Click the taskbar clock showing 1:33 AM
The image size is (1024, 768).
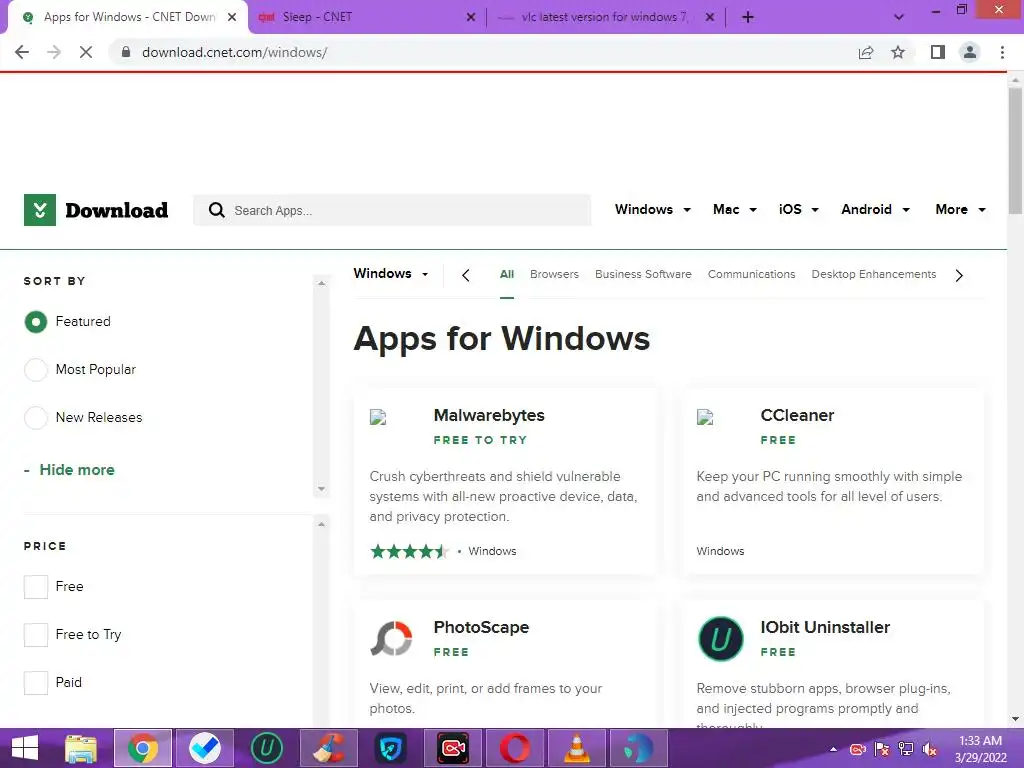pyautogui.click(x=980, y=749)
